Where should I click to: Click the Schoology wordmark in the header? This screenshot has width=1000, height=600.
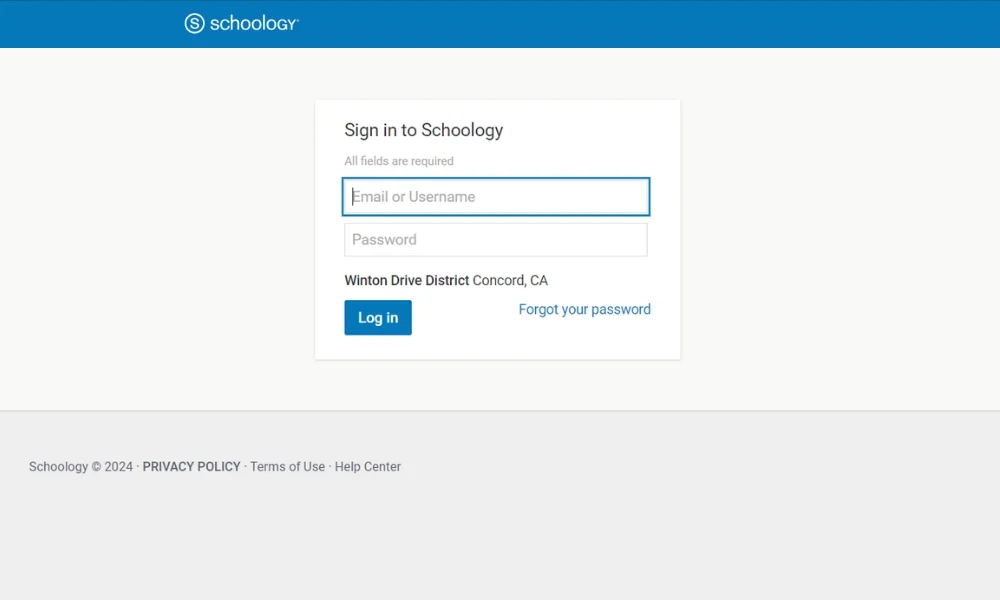(254, 24)
